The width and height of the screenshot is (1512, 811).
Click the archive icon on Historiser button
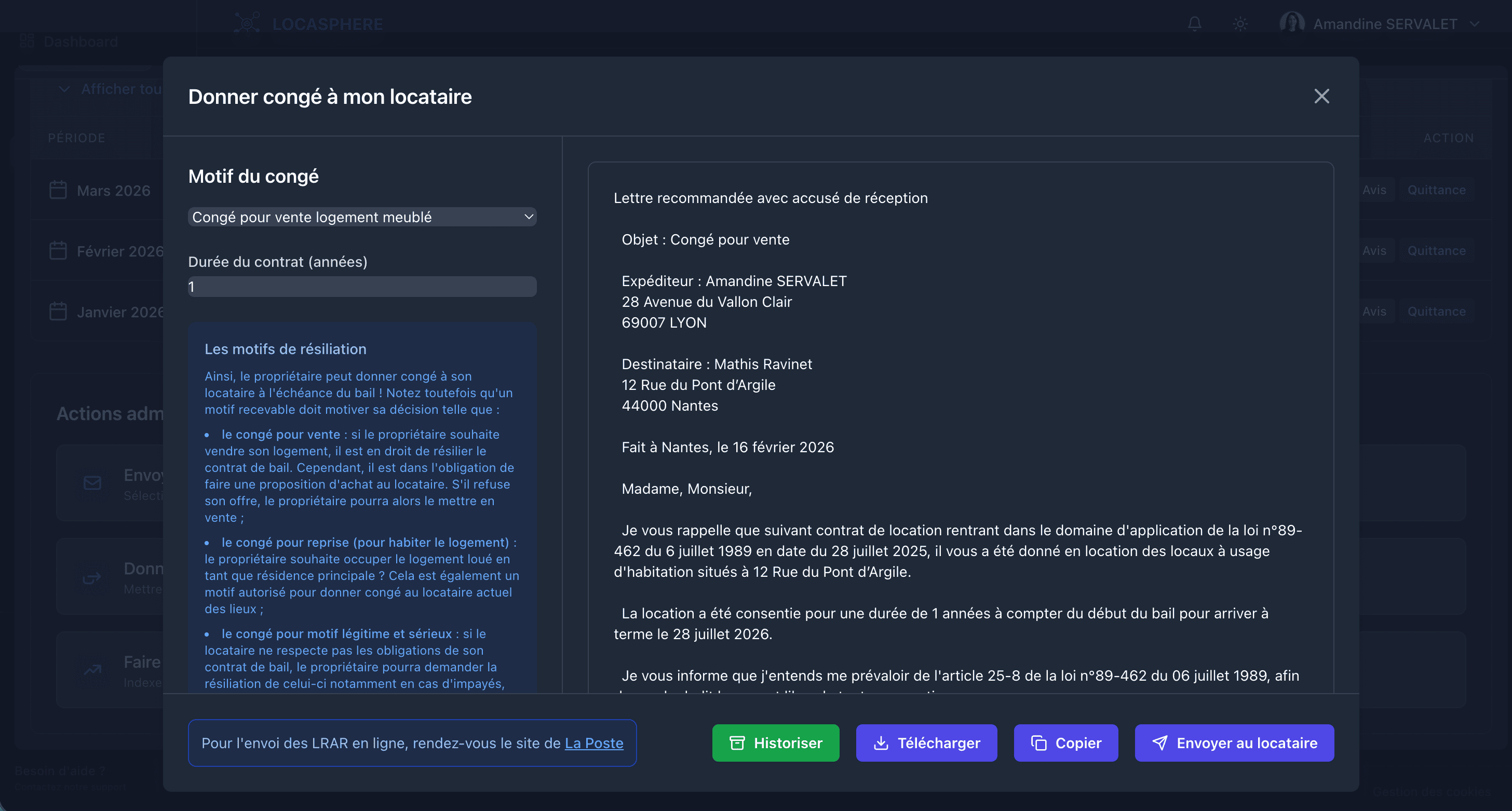click(737, 742)
